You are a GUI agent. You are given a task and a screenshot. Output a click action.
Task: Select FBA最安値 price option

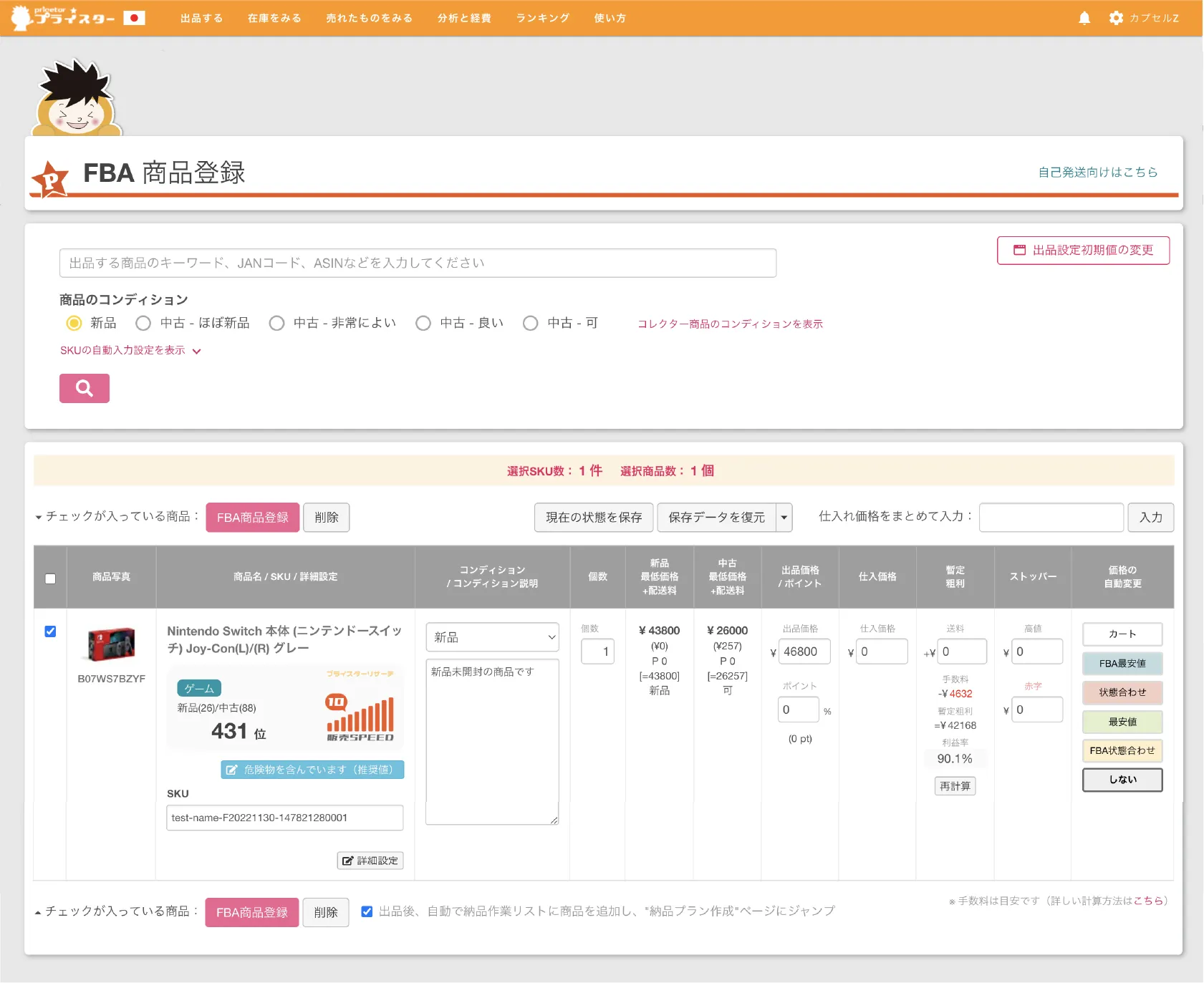tap(1122, 664)
